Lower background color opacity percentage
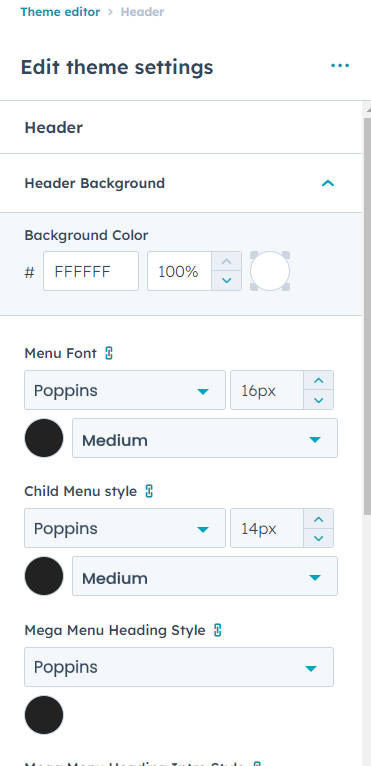The image size is (371, 766). tap(226, 281)
